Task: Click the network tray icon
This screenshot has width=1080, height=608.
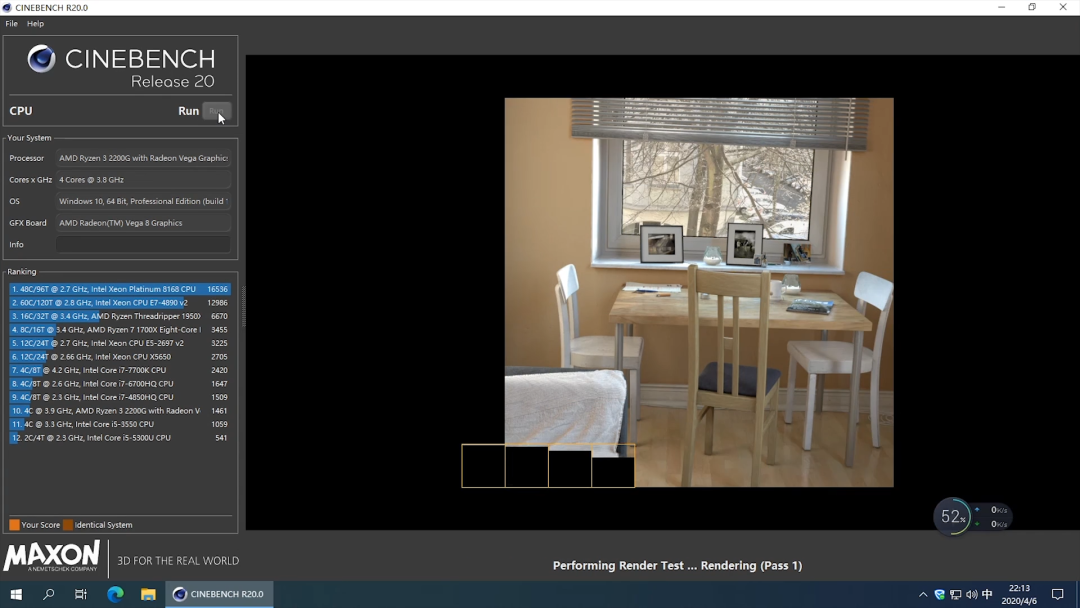Action: point(955,594)
